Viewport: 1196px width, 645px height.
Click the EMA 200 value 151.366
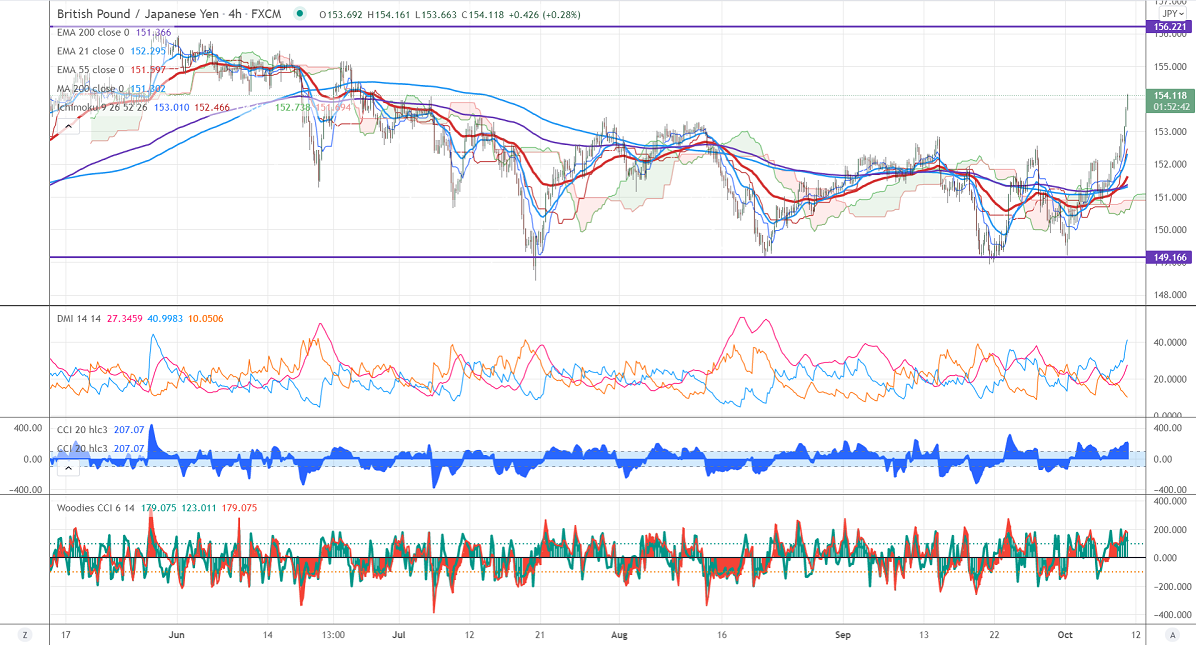[153, 33]
